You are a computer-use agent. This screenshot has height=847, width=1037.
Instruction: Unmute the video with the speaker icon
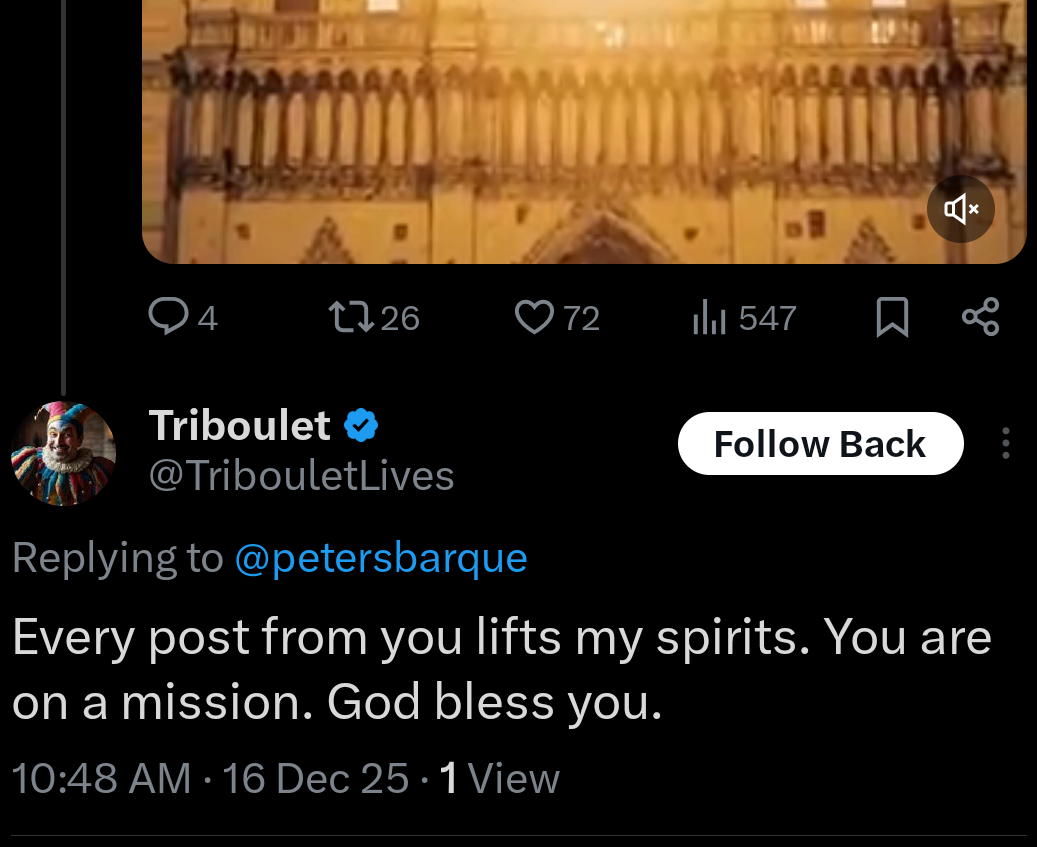point(960,209)
